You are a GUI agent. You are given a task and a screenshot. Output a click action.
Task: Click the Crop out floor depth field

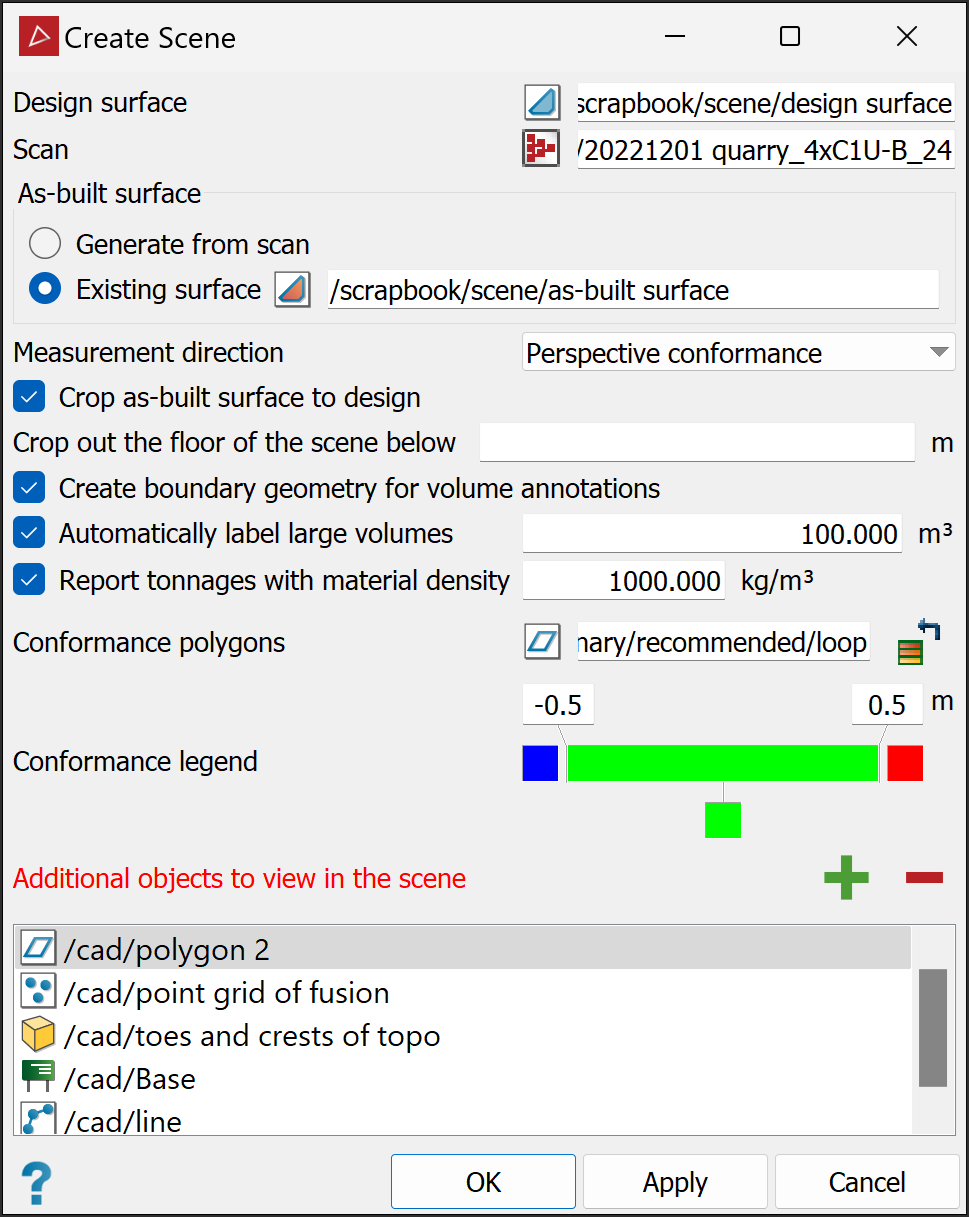(x=697, y=442)
